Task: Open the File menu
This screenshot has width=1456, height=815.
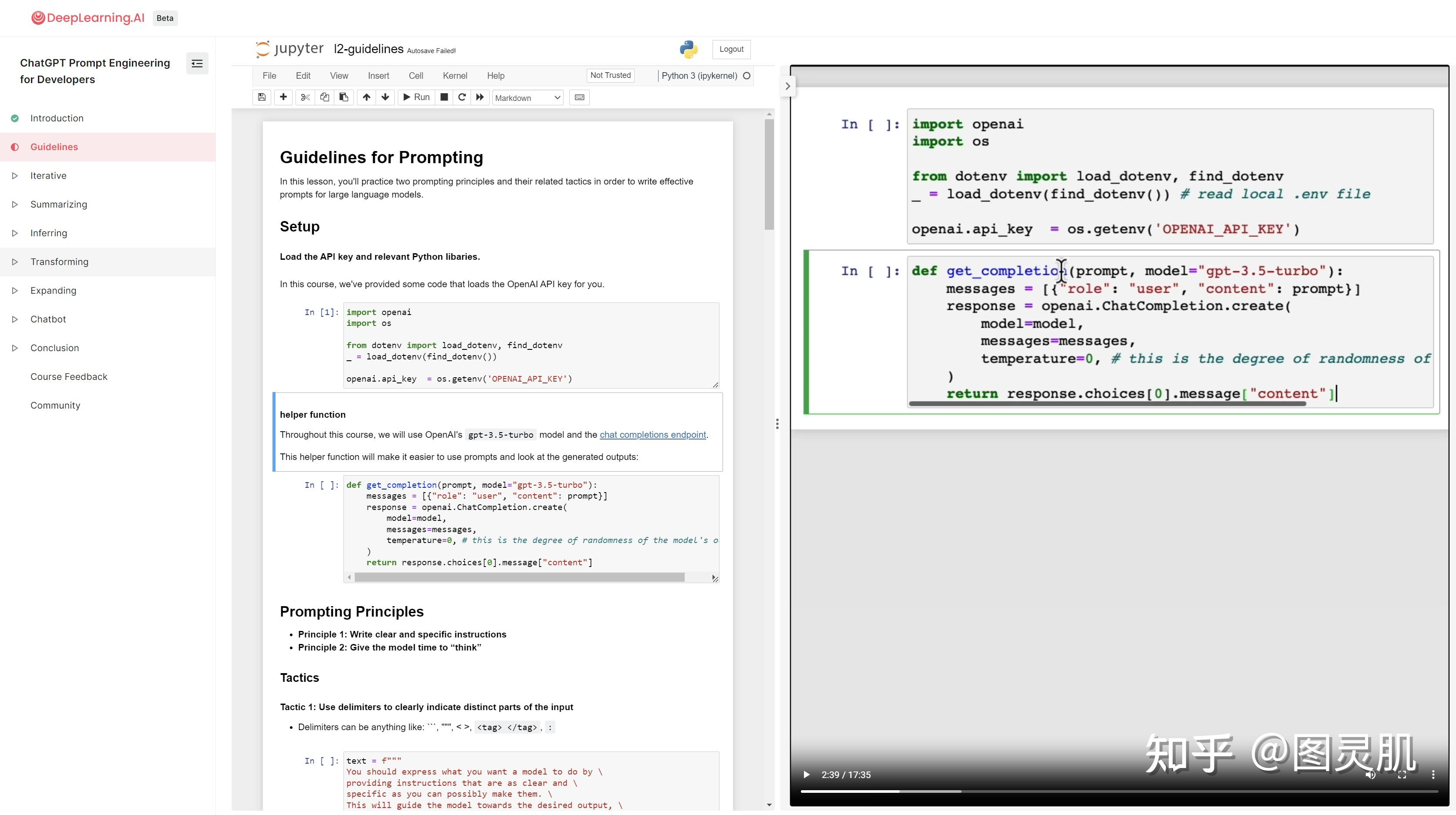Action: pyautogui.click(x=269, y=76)
